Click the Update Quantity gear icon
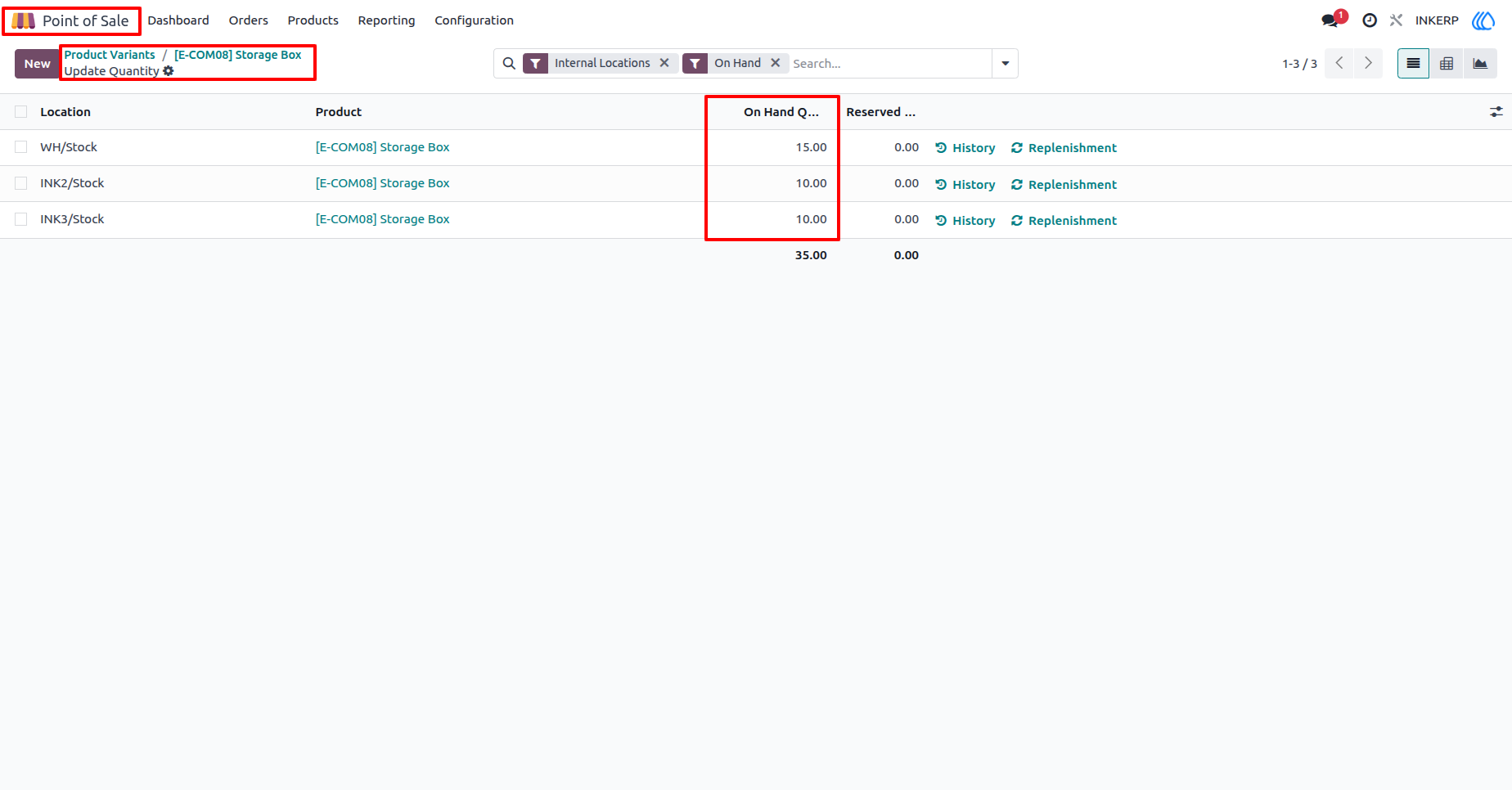1512x790 pixels. tap(169, 71)
